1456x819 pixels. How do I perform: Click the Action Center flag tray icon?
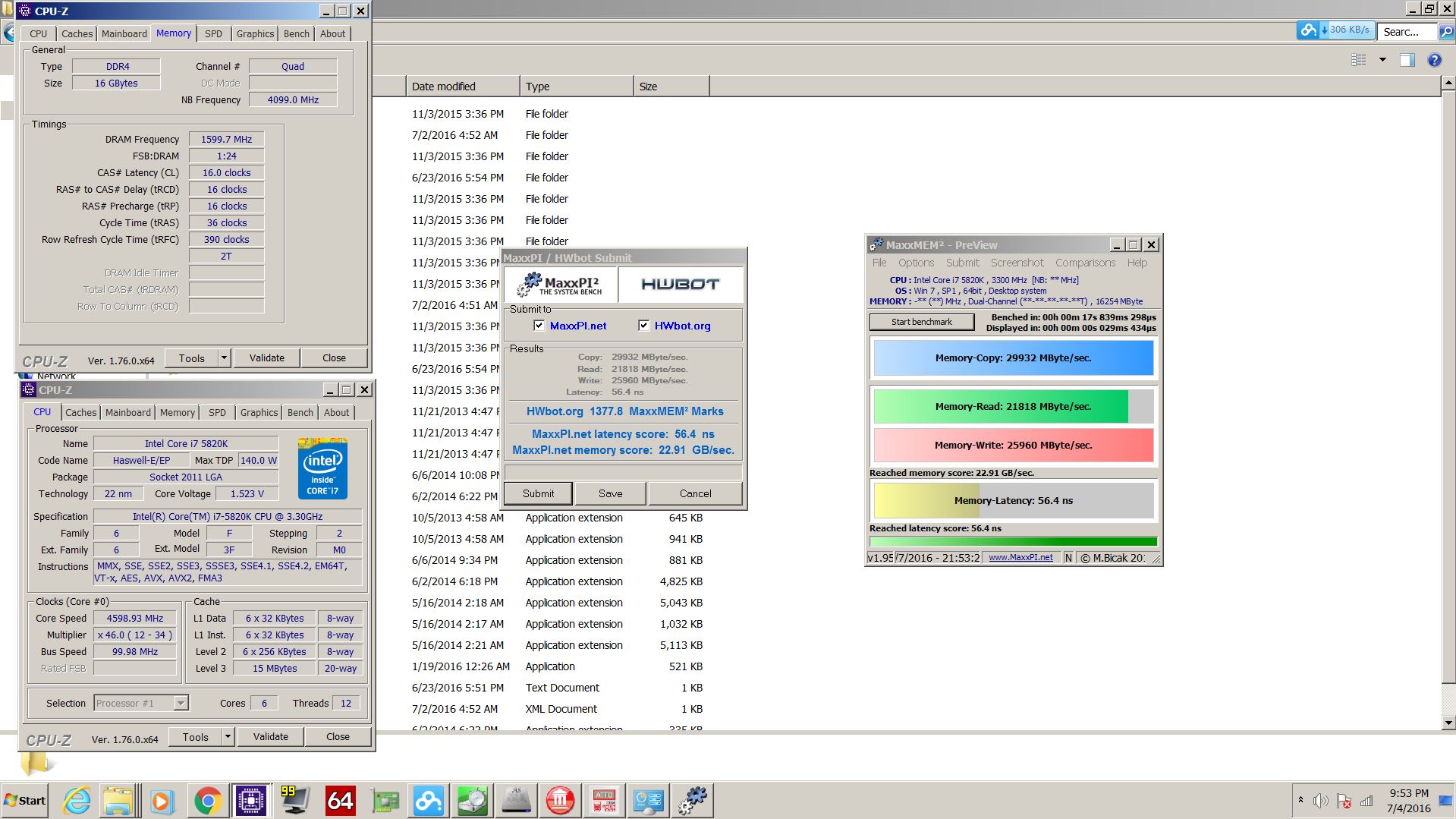pos(1344,801)
